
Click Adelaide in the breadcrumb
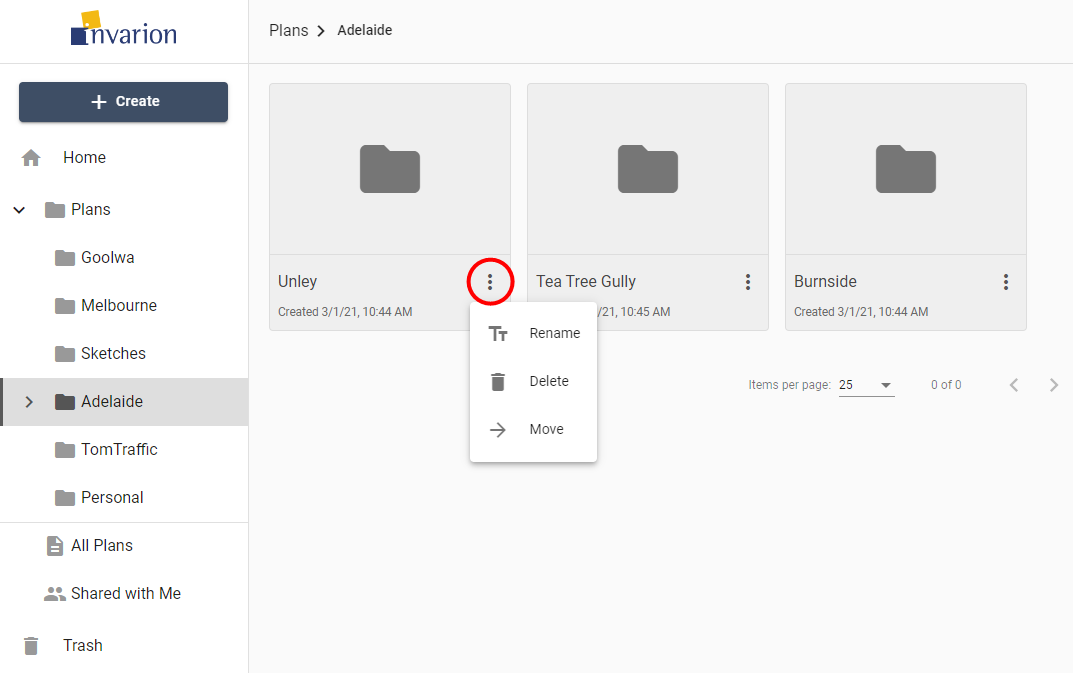click(x=365, y=30)
